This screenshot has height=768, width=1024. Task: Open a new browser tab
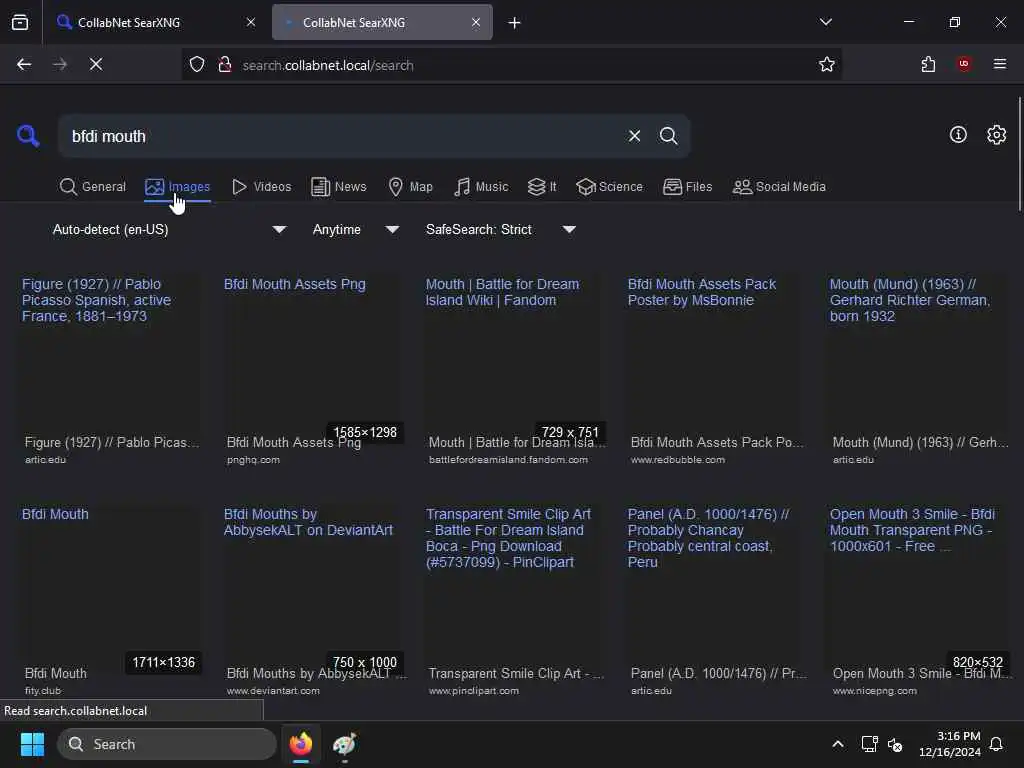point(515,23)
